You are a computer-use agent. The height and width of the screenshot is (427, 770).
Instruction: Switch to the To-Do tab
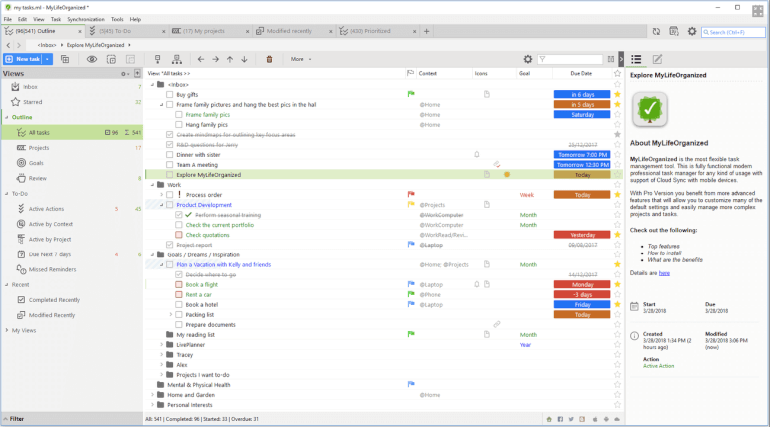[x=126, y=31]
